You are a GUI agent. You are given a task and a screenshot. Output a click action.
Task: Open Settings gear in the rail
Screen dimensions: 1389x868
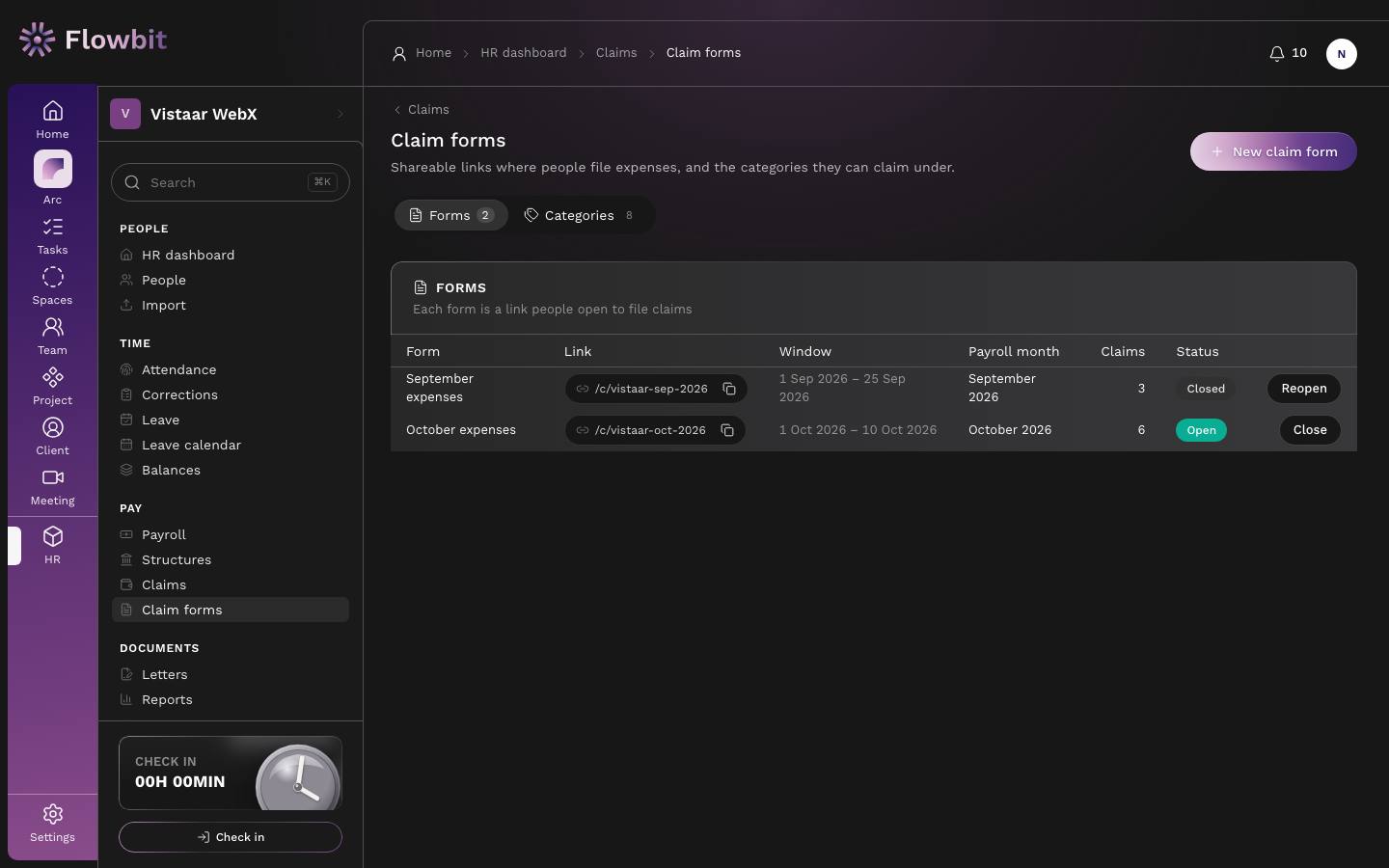click(52, 824)
